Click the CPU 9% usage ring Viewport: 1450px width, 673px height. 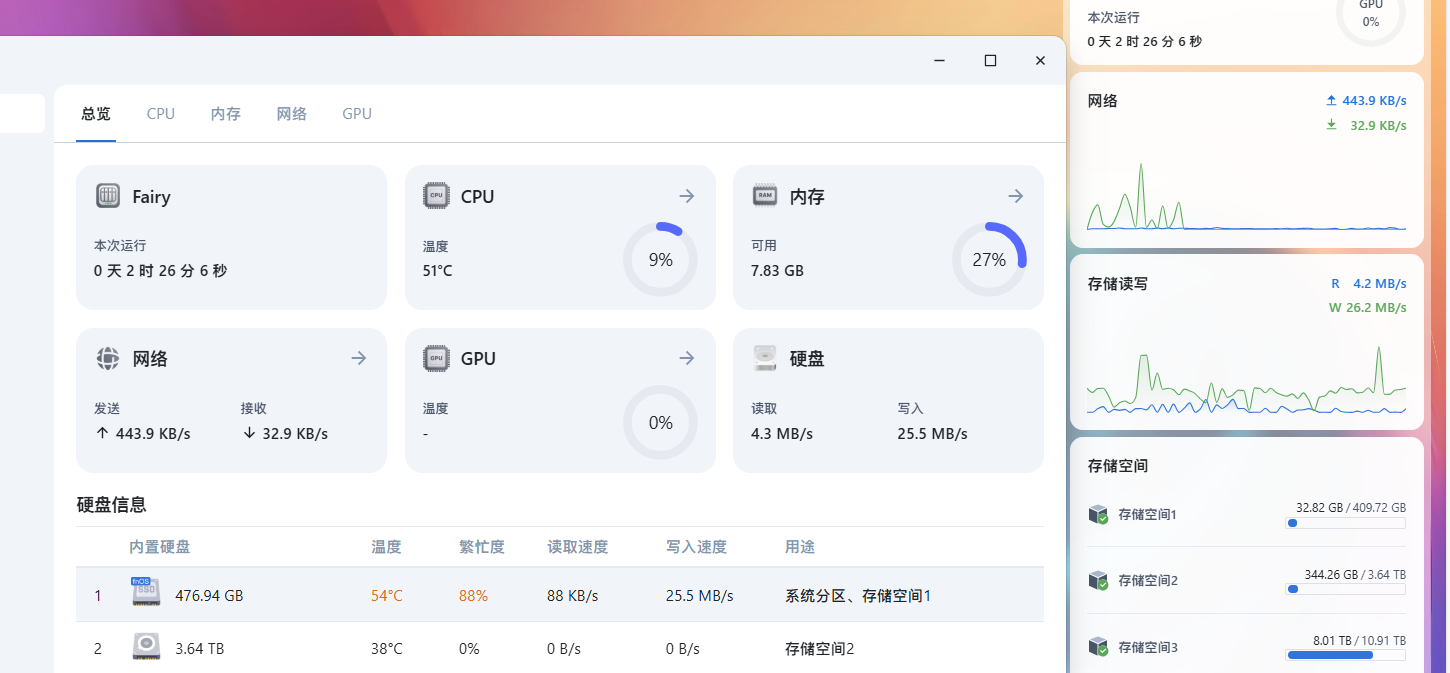(660, 259)
